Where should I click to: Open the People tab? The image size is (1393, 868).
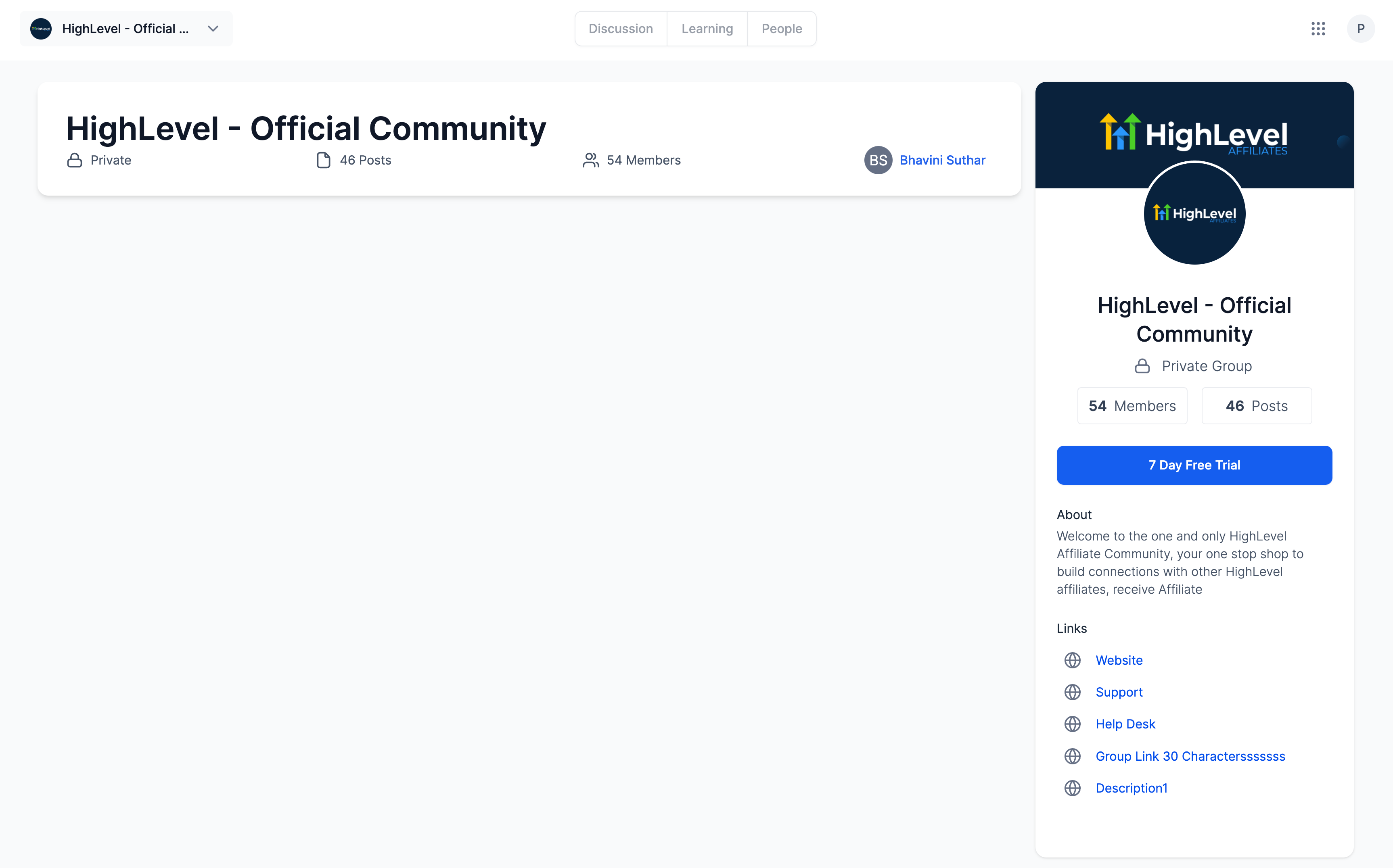[x=782, y=29]
